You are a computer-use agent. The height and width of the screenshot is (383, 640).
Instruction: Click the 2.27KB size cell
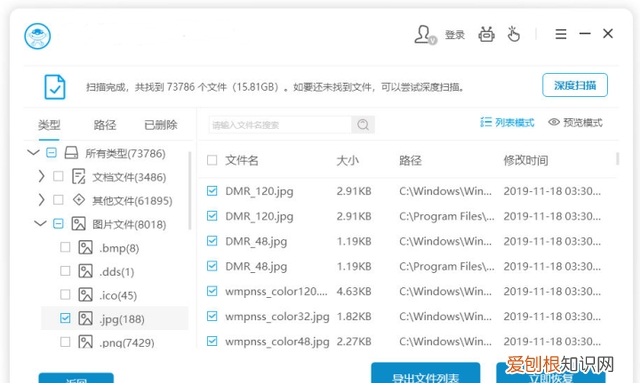(354, 341)
